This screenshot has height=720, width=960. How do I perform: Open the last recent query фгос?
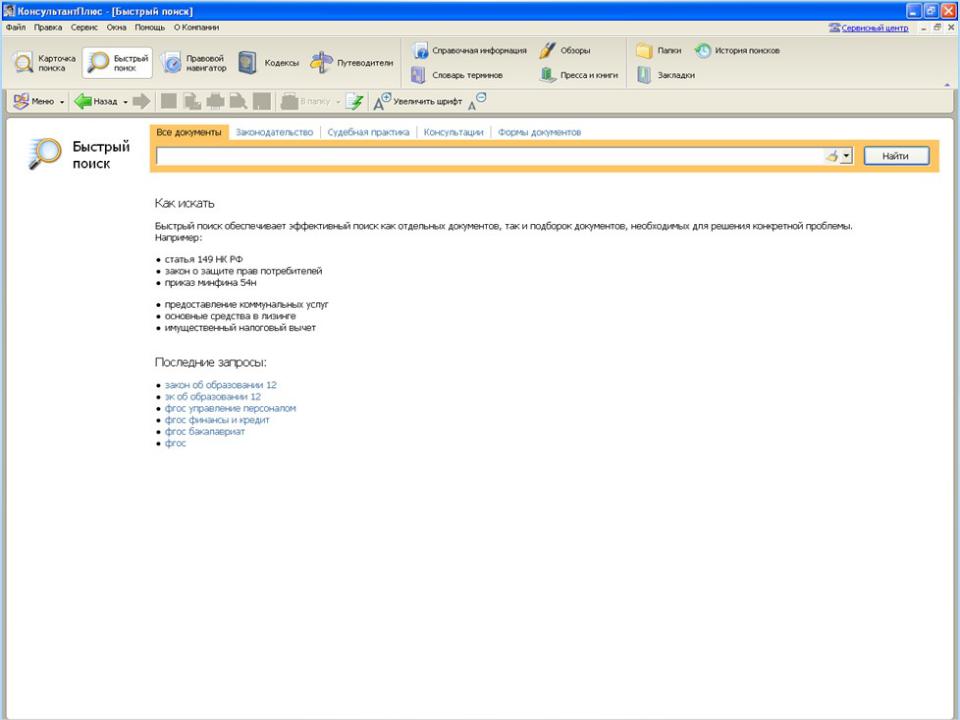coord(175,443)
